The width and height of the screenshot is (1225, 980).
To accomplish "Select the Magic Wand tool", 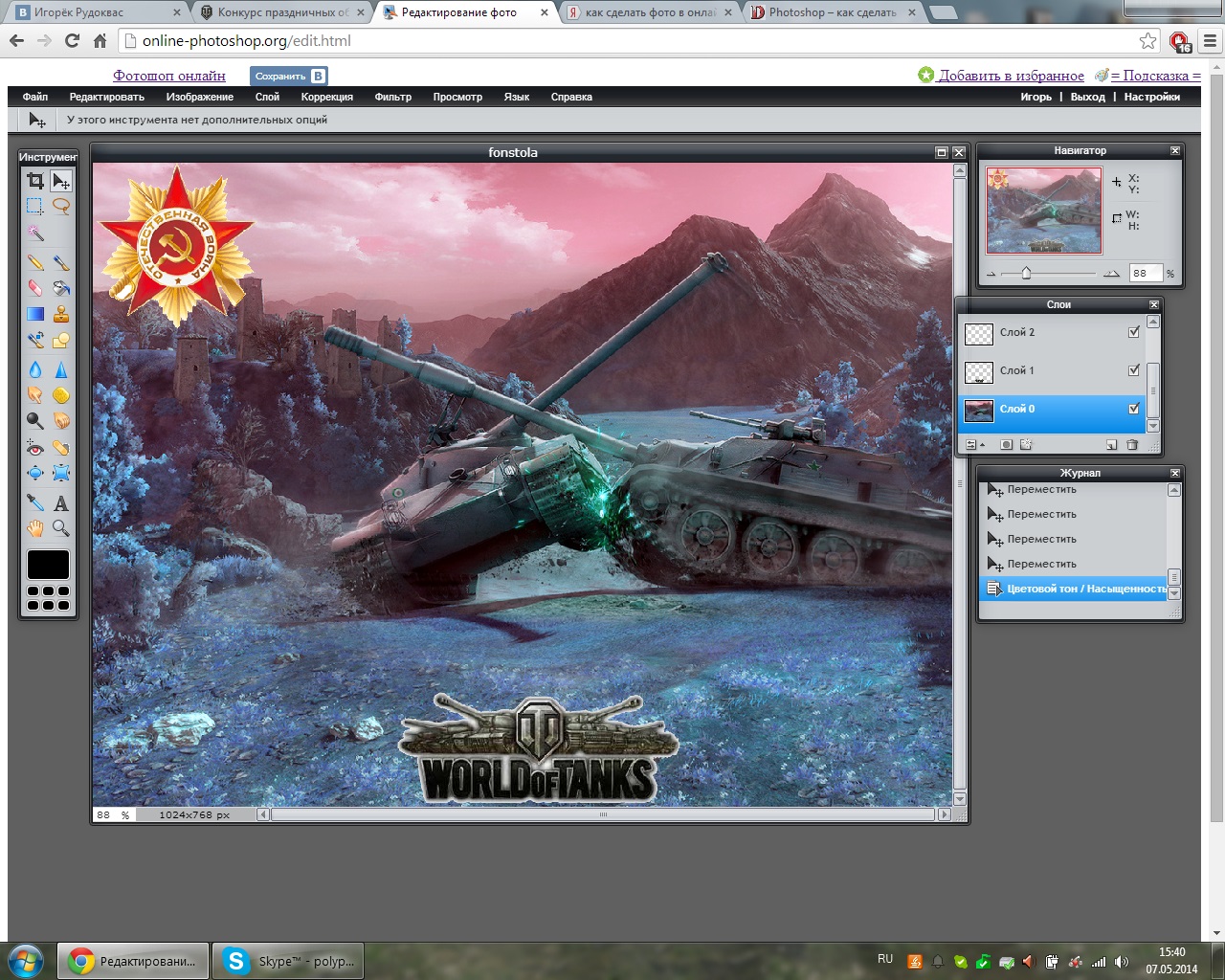I will pos(35,233).
